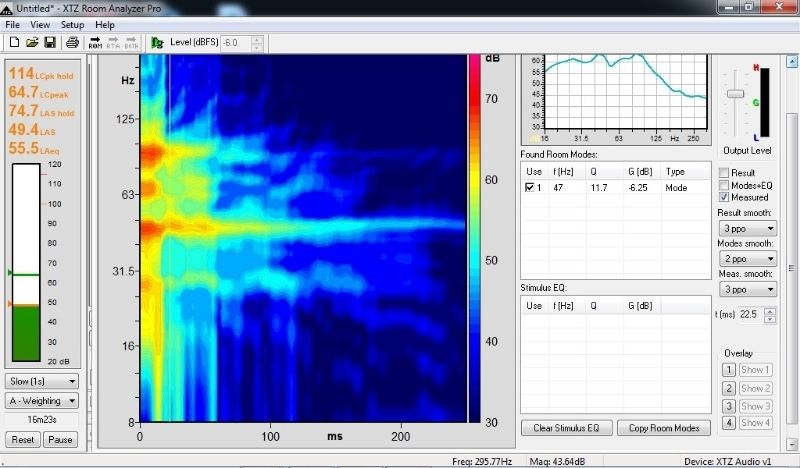Click the 47 Hz frequency cell in room modes
The height and width of the screenshot is (468, 800).
click(x=558, y=187)
